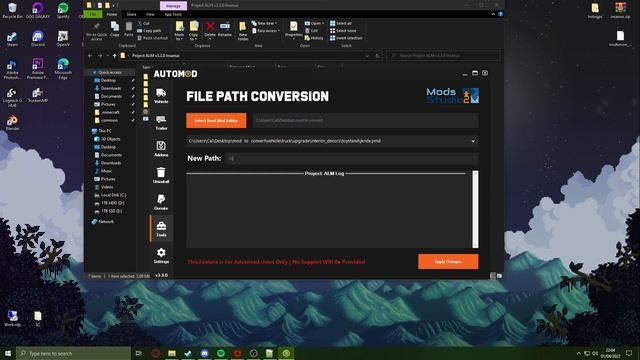Open the Trailer section in AutoMod sidebar
Image resolution: width=640 pixels, height=360 pixels.
tap(161, 122)
